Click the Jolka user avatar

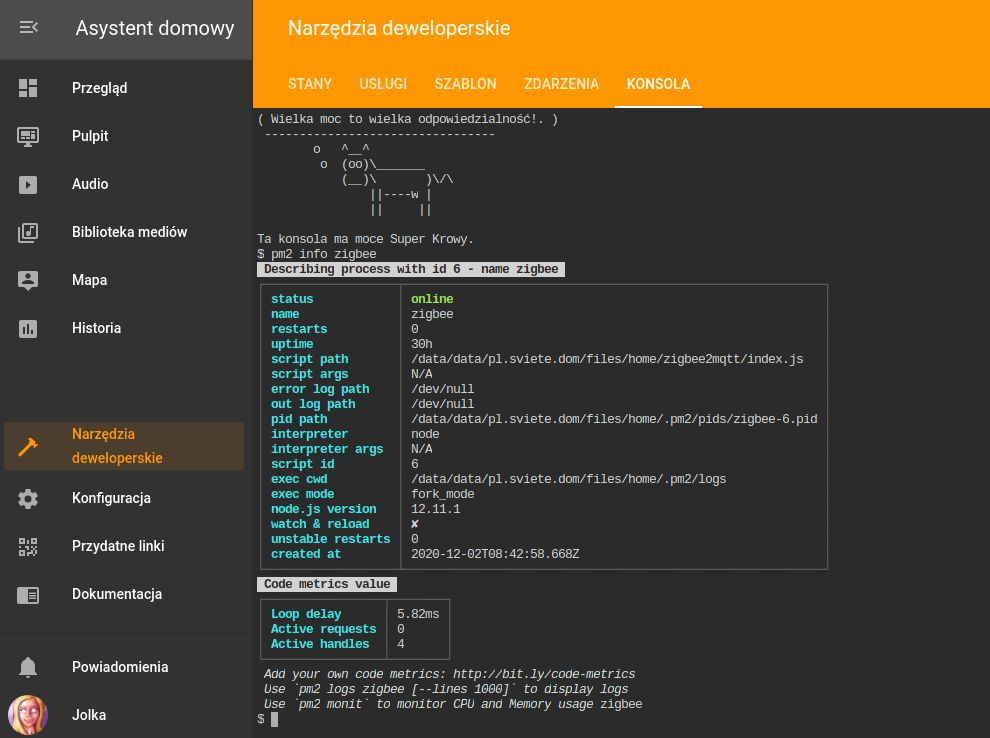(28, 715)
